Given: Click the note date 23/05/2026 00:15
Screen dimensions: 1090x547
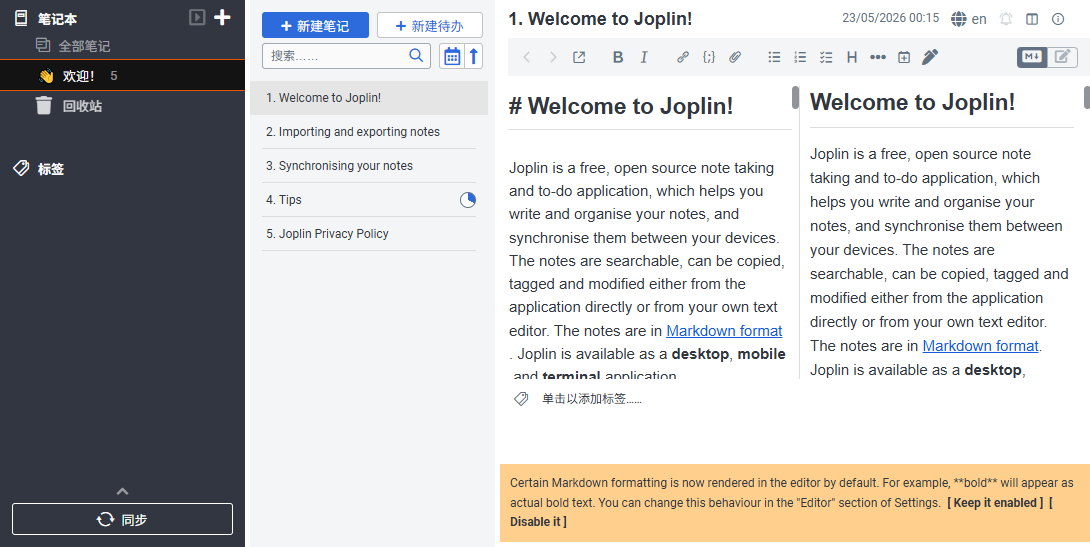Looking at the screenshot, I should point(890,18).
